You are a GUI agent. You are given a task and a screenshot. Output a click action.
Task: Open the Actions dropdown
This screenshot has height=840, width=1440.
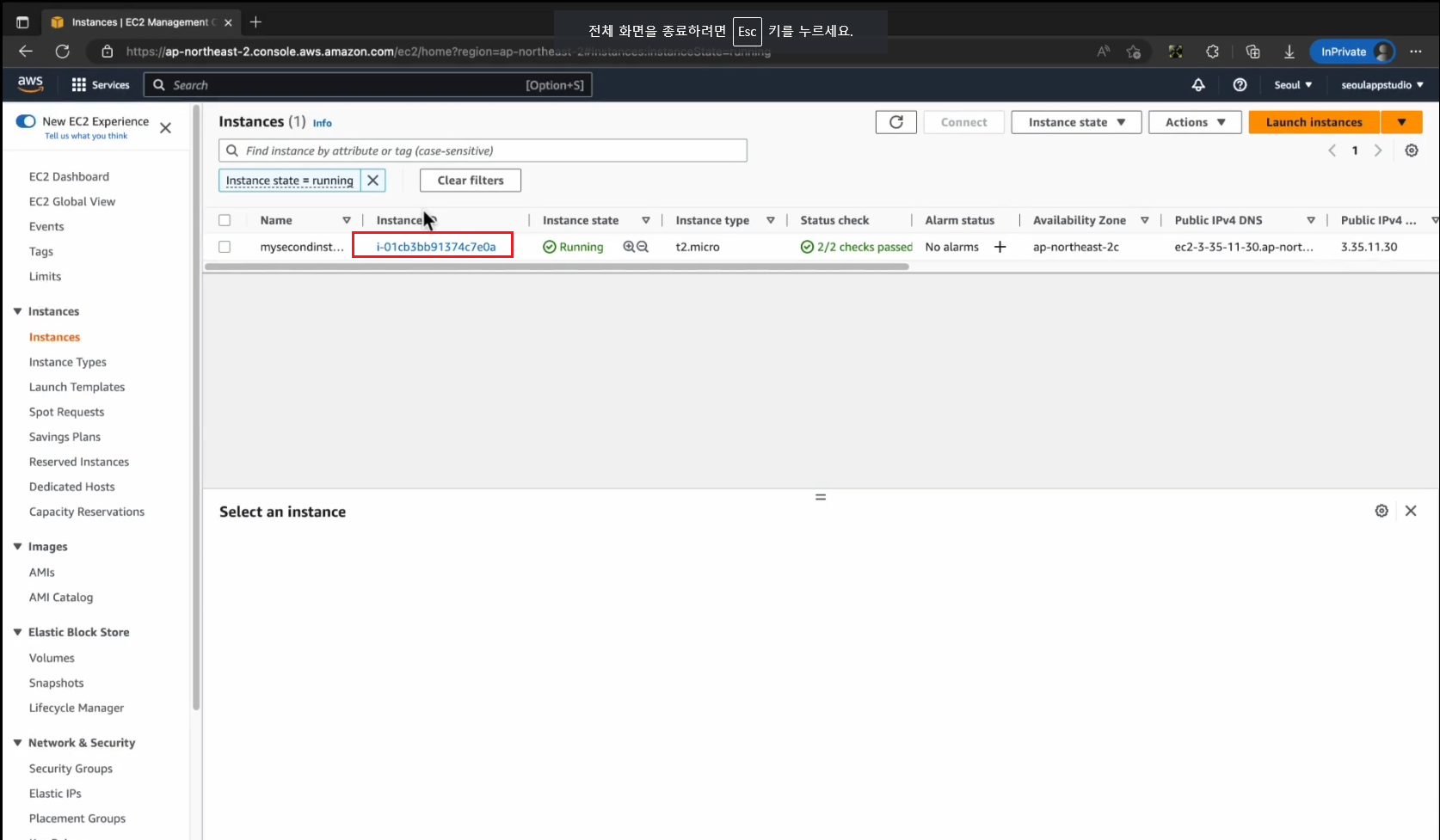(1195, 122)
